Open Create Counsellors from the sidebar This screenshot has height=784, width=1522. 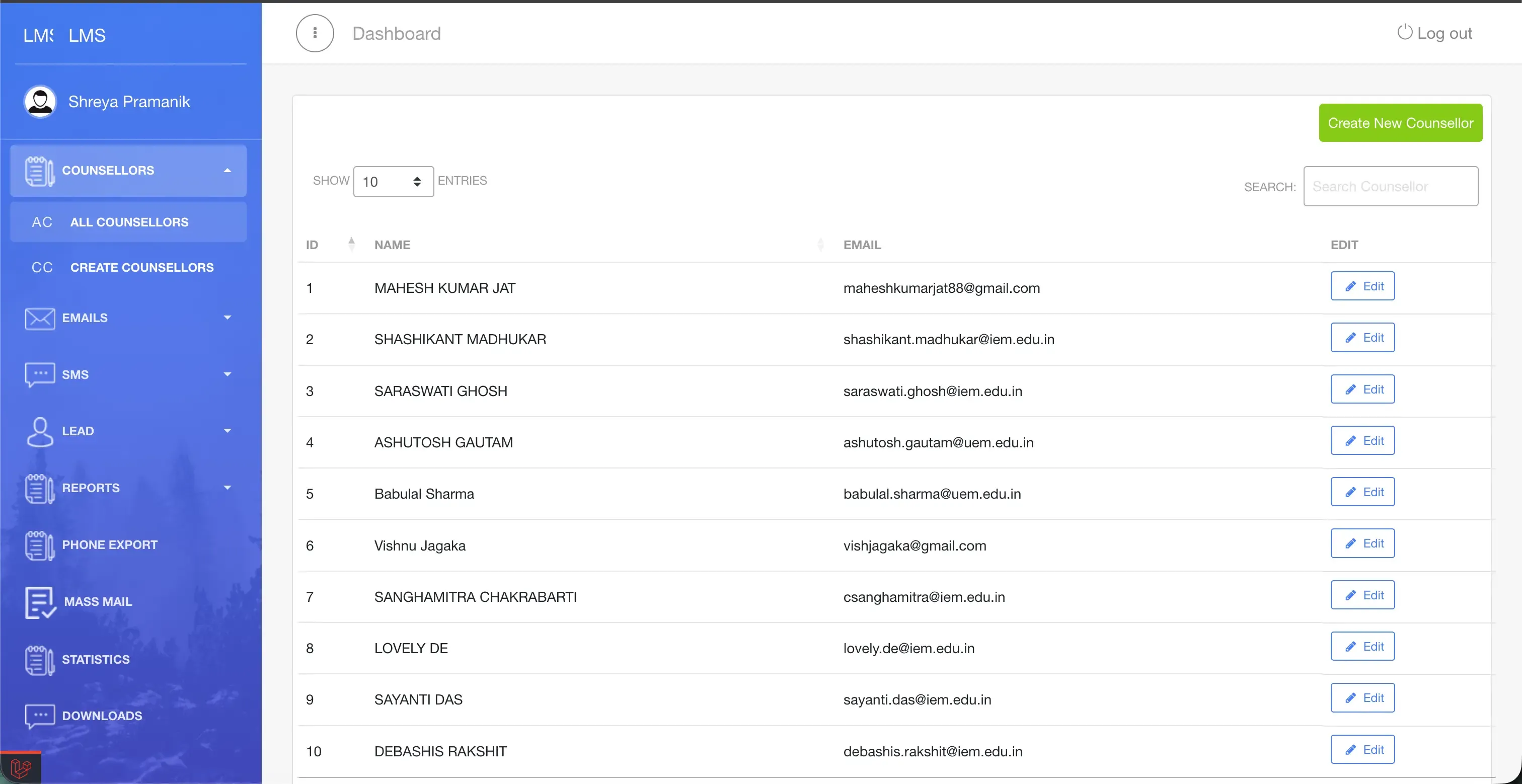coord(142,267)
